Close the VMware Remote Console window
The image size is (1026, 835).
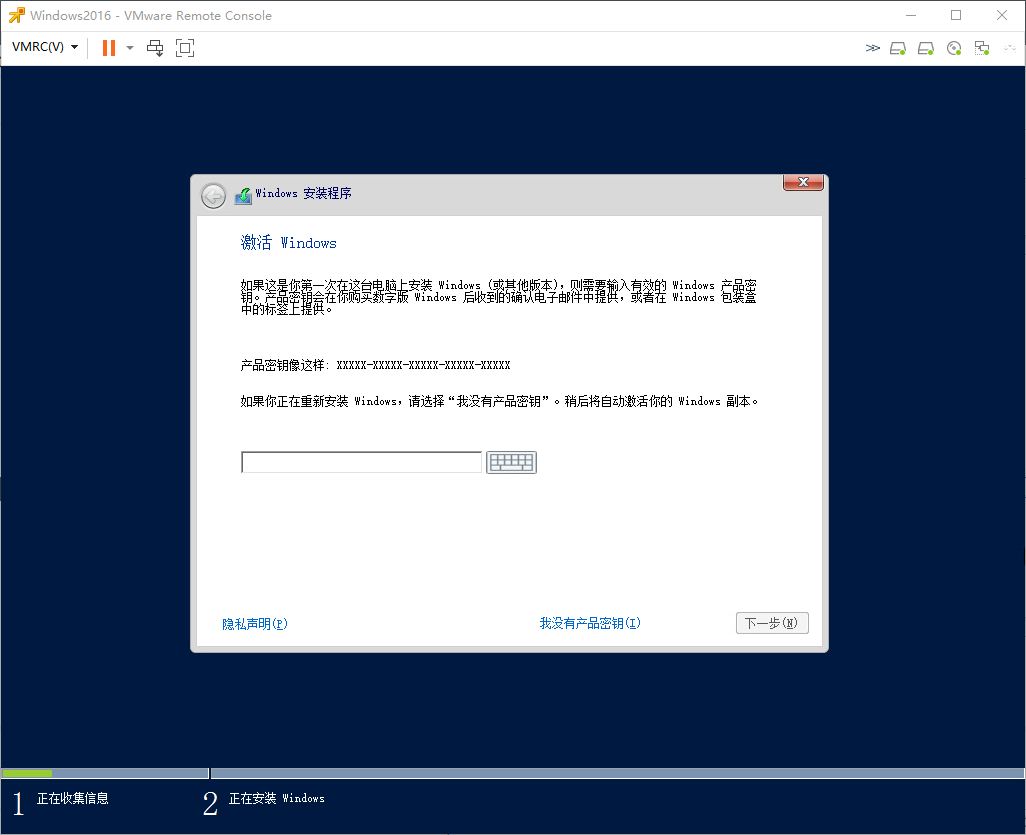1002,15
